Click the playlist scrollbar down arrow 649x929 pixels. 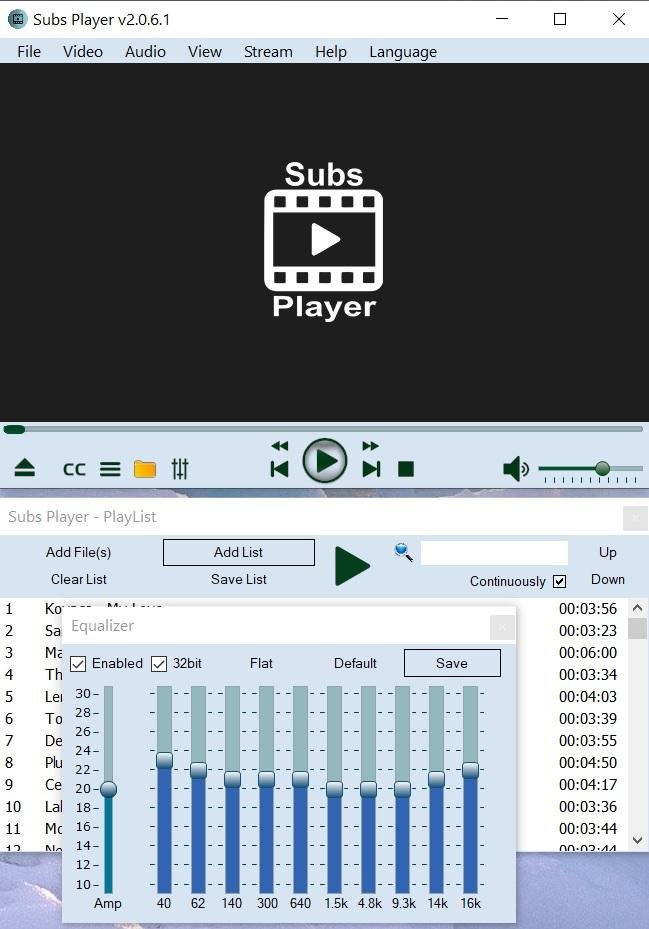coord(637,840)
